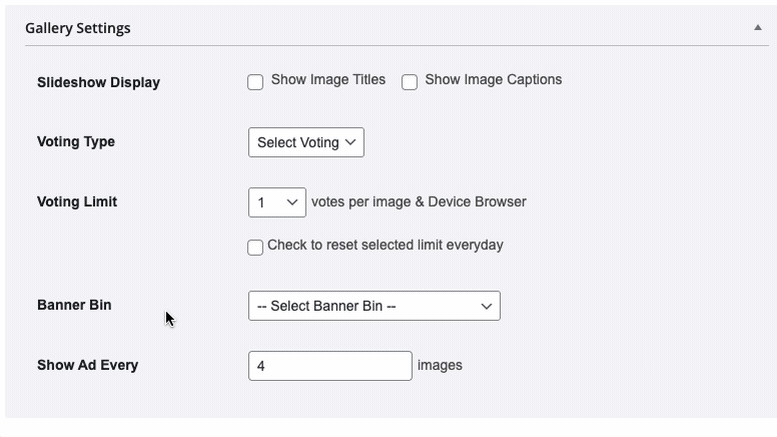Click the chevron in Banner Bin box
This screenshot has width=777, height=437.
pos(487,306)
